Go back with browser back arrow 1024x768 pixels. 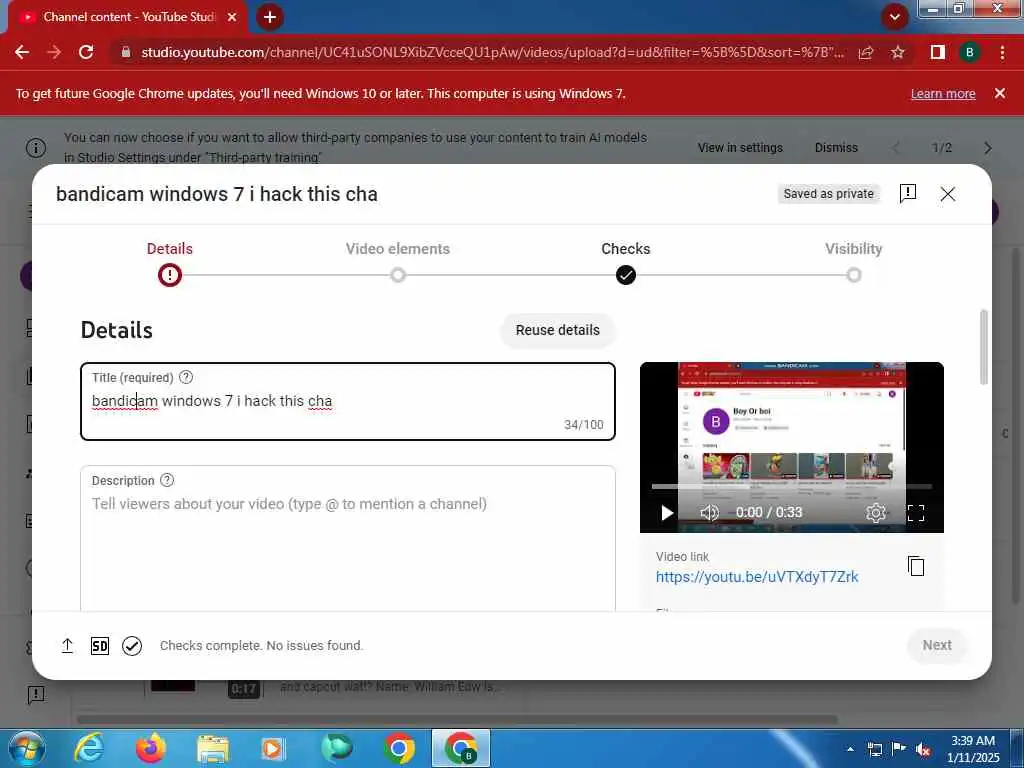(22, 52)
